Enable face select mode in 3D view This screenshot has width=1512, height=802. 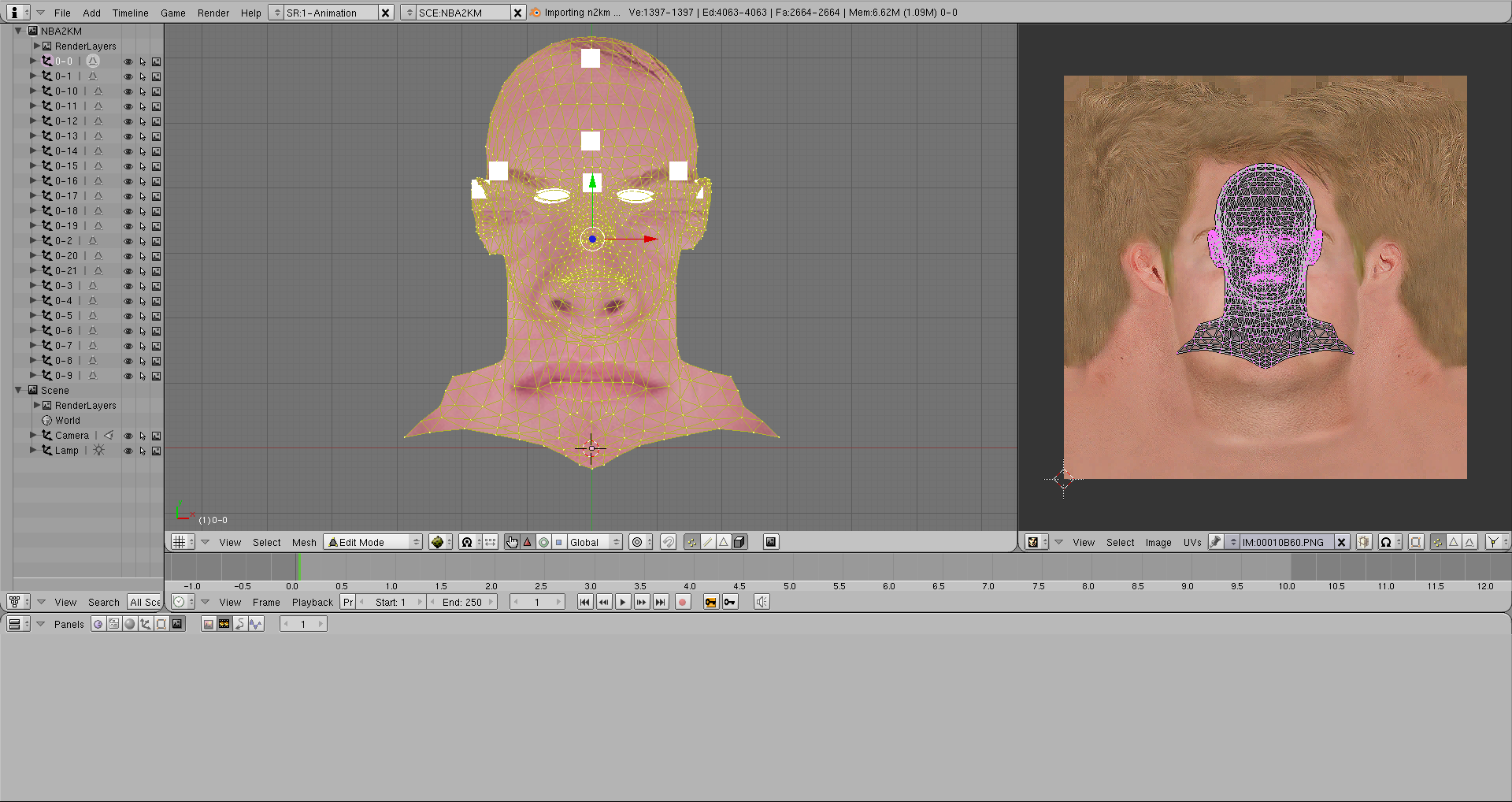(723, 542)
